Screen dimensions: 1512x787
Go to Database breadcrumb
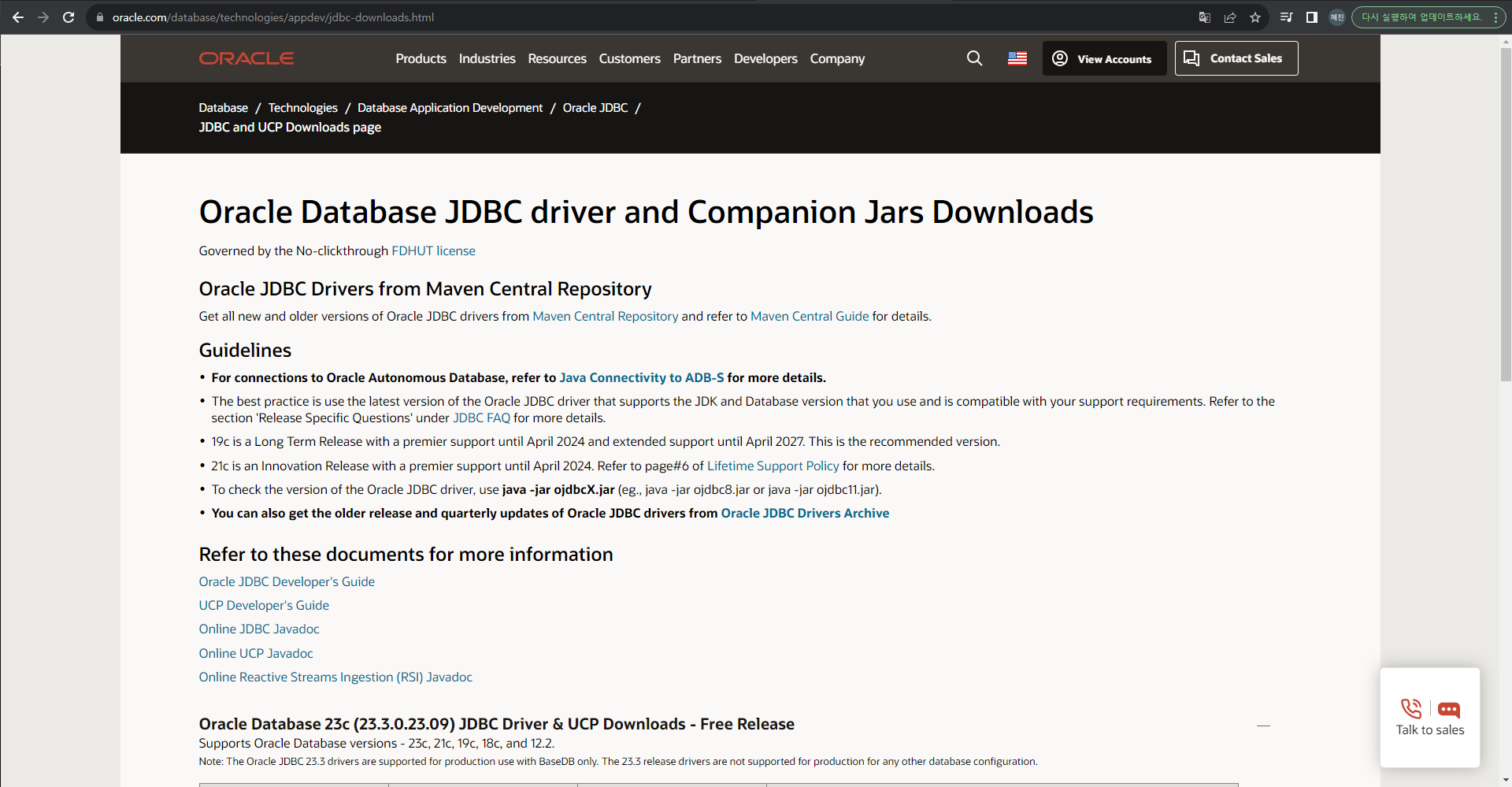click(223, 108)
